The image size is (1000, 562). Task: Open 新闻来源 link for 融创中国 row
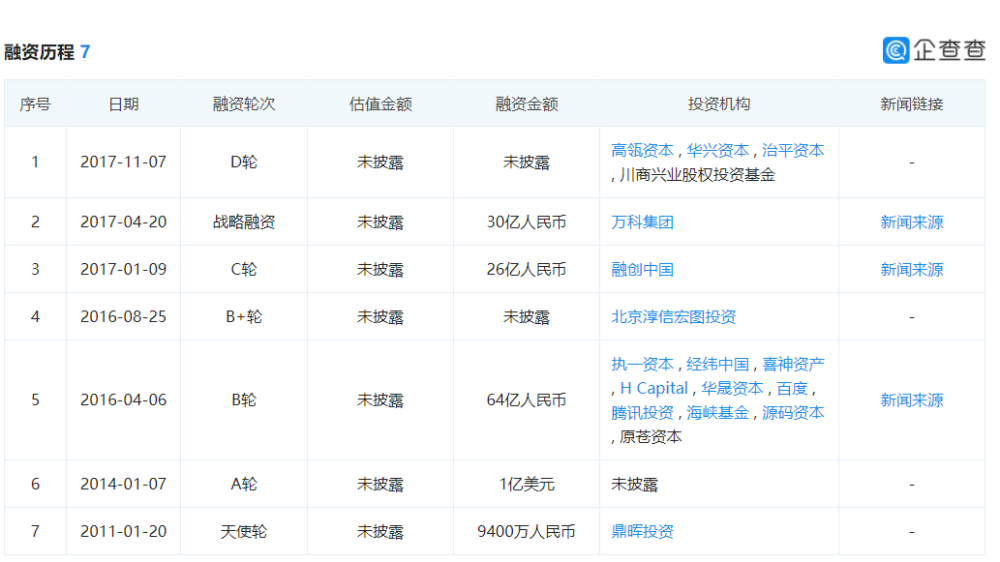click(x=911, y=269)
